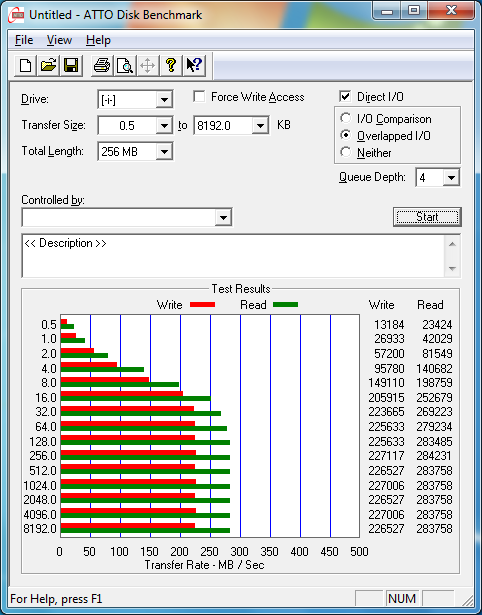The width and height of the screenshot is (482, 615).
Task: Click Description scrollbar up arrow
Action: (452, 244)
